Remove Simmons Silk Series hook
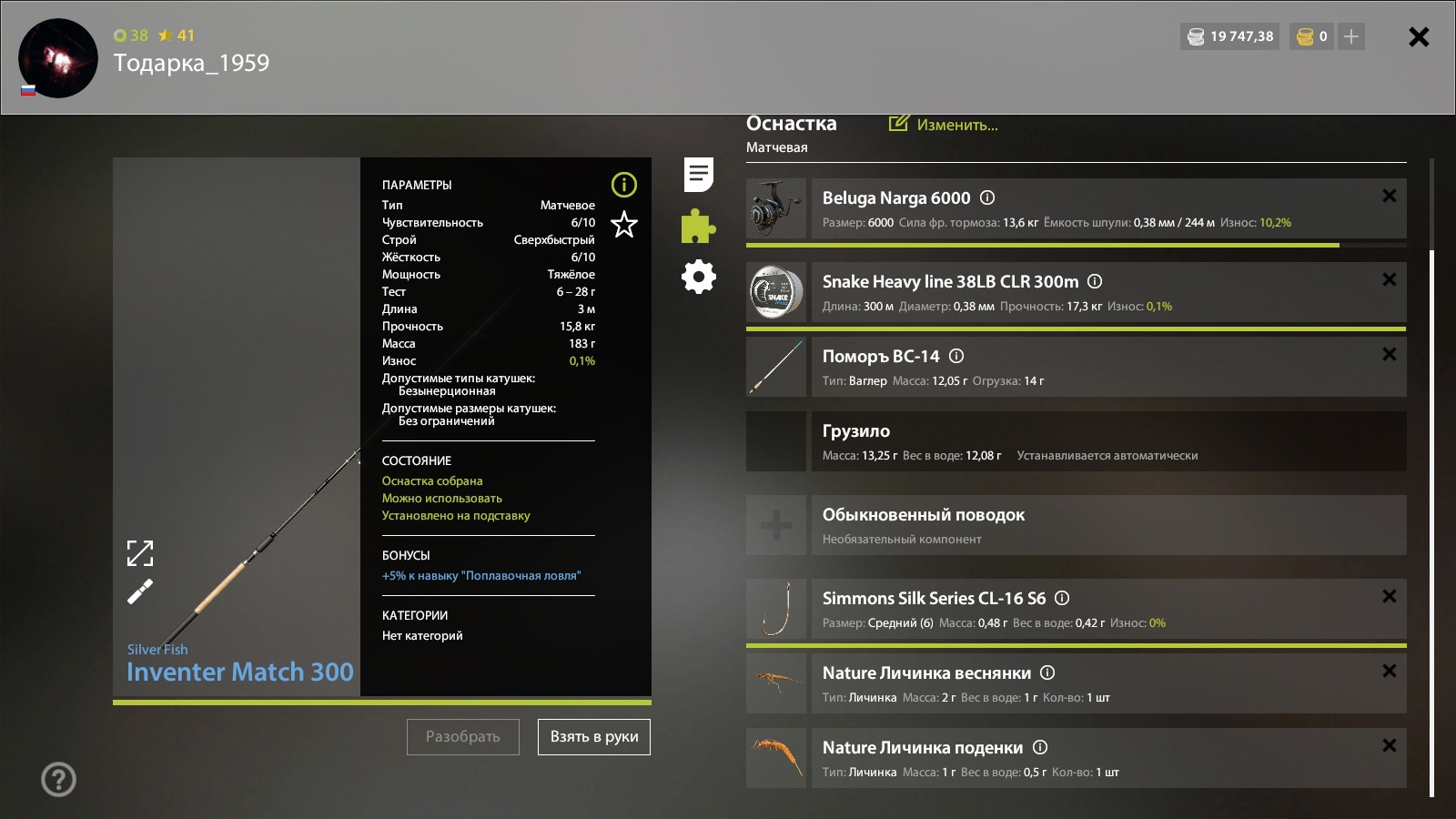 tap(1390, 596)
